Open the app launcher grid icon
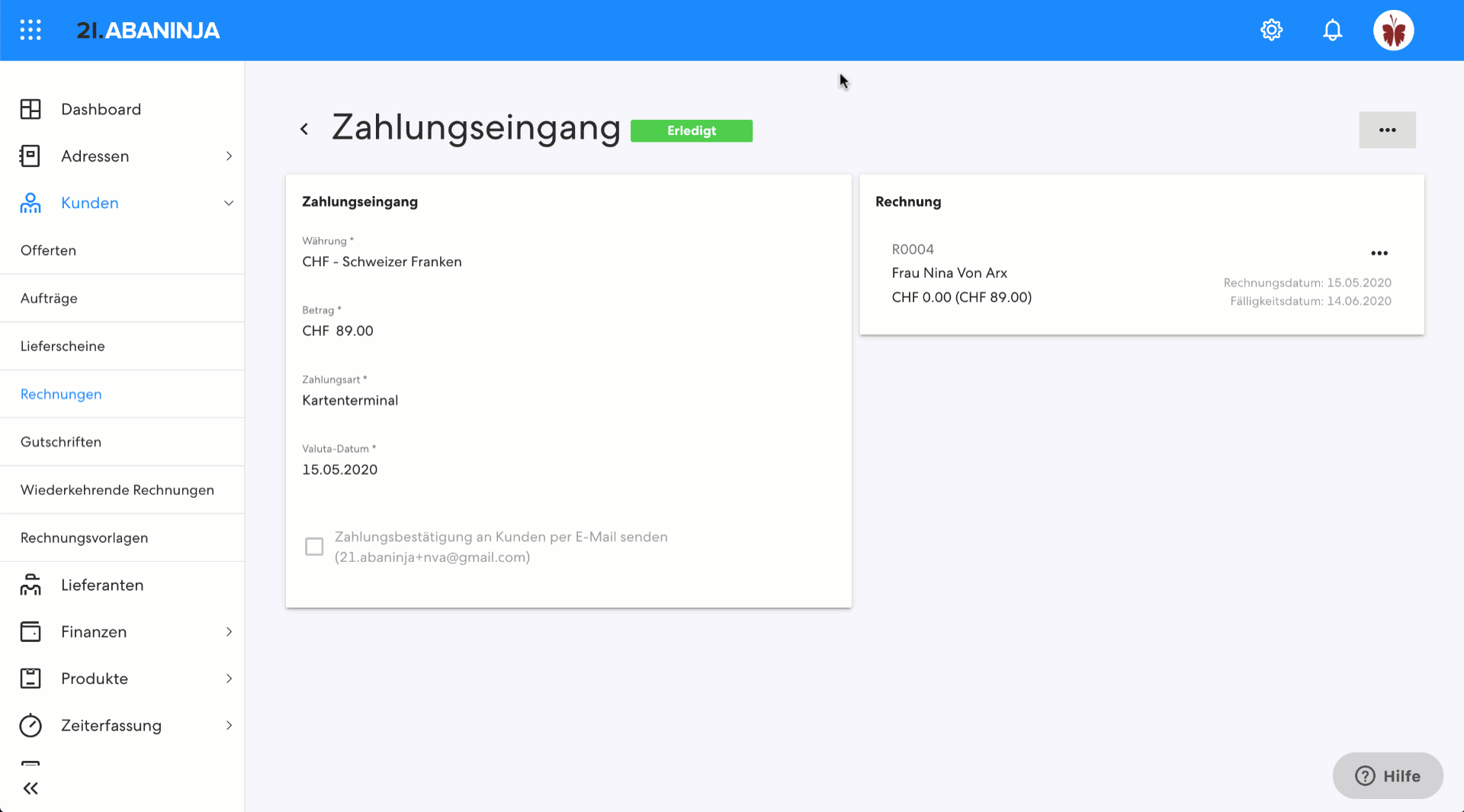Screen dimensions: 1464x812 30,30
